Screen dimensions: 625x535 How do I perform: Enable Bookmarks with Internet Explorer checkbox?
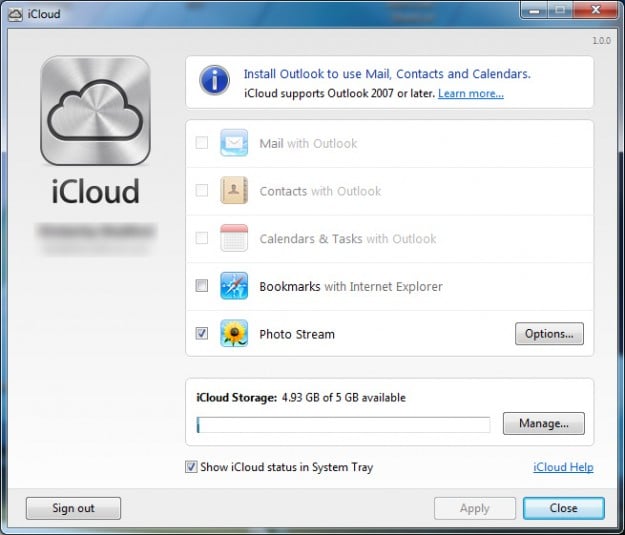pos(201,286)
